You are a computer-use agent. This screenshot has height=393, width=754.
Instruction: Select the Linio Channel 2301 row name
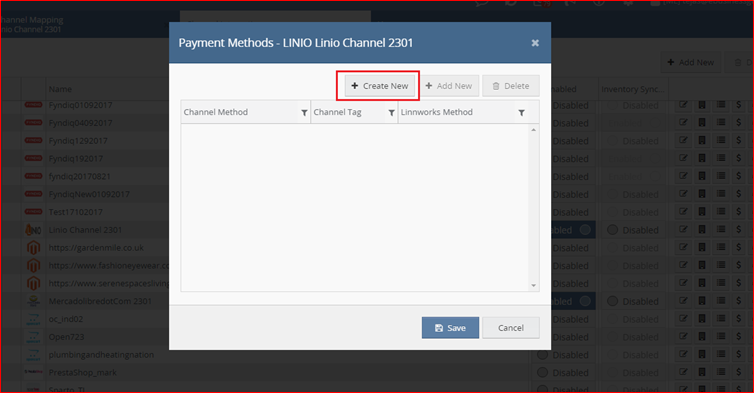point(85,230)
